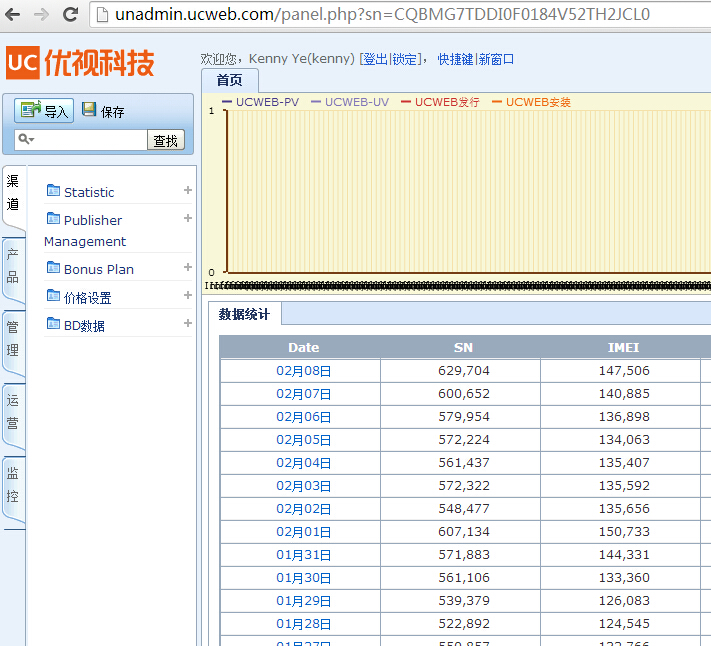Click the 登出 logout link
Viewport: 711px width, 646px height.
pos(375,59)
